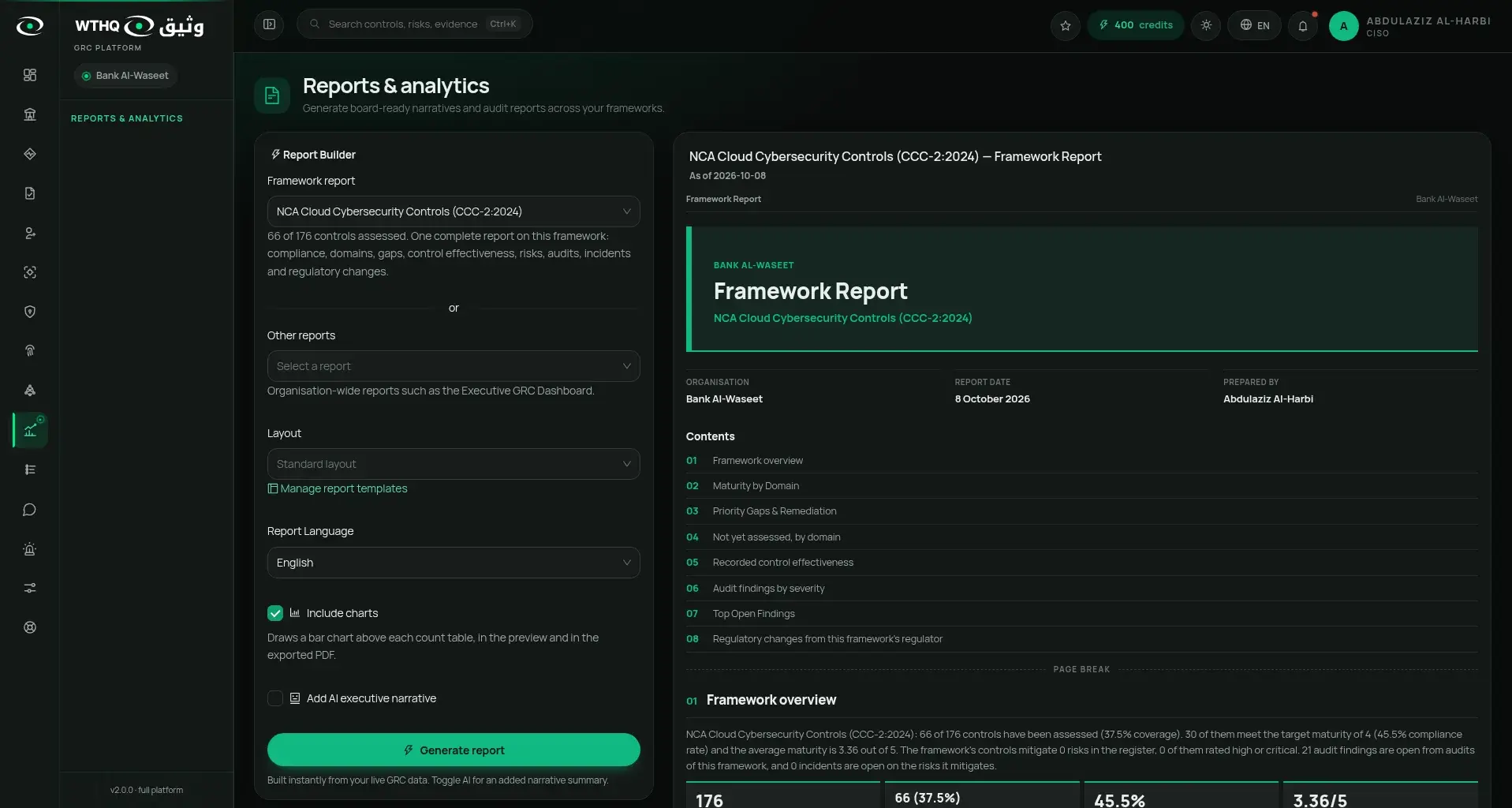Click the Generate report button
The width and height of the screenshot is (1512, 808).
point(454,750)
